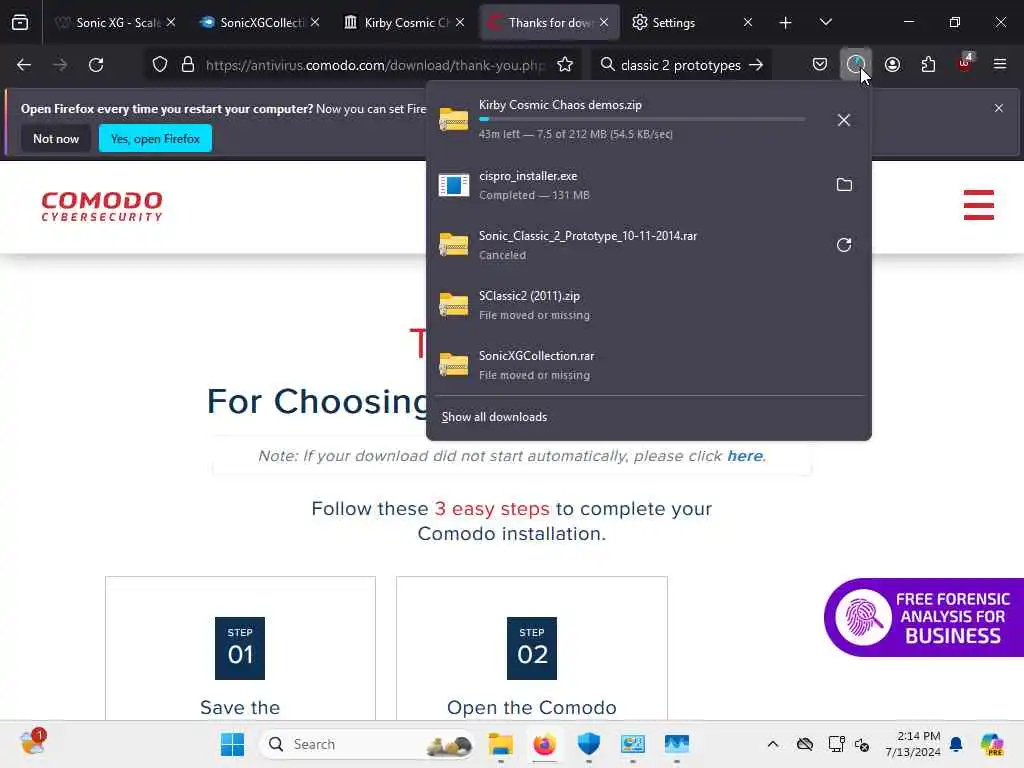Viewport: 1024px width, 768px height.
Task: Open widgets weather icon on taskbar
Action: tap(33, 743)
